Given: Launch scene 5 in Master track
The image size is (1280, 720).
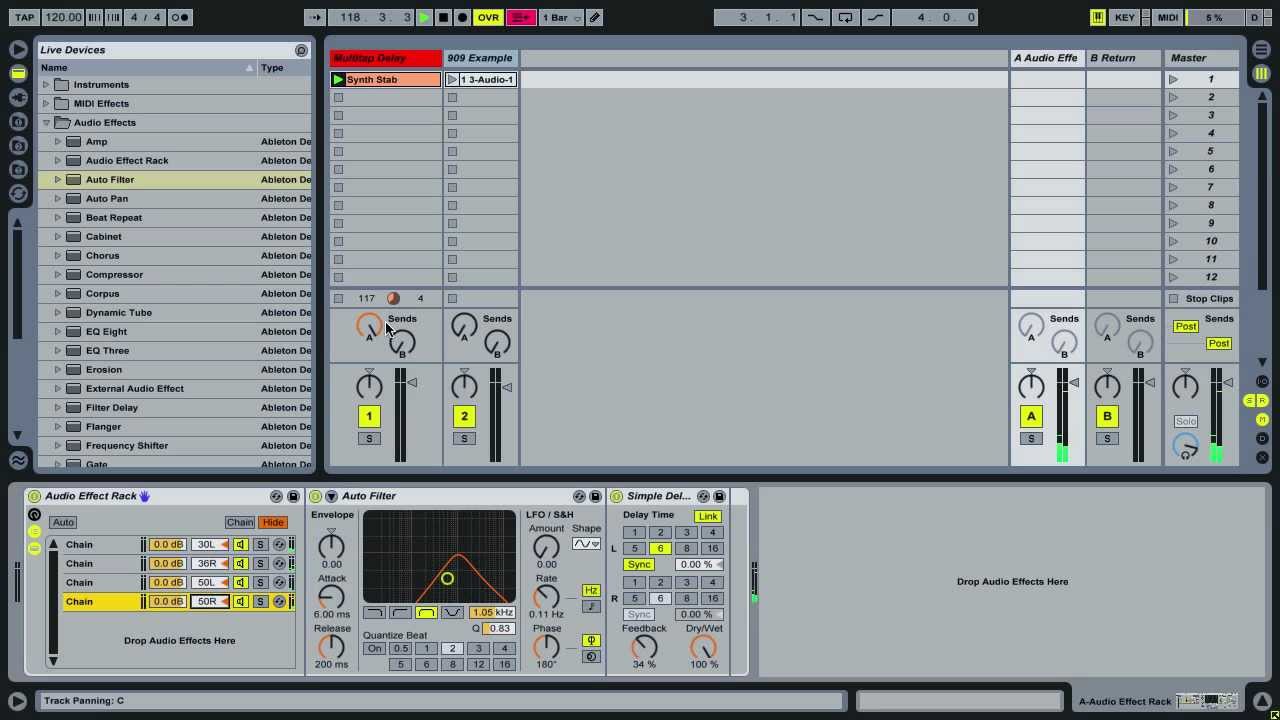Looking at the screenshot, I should [1173, 152].
